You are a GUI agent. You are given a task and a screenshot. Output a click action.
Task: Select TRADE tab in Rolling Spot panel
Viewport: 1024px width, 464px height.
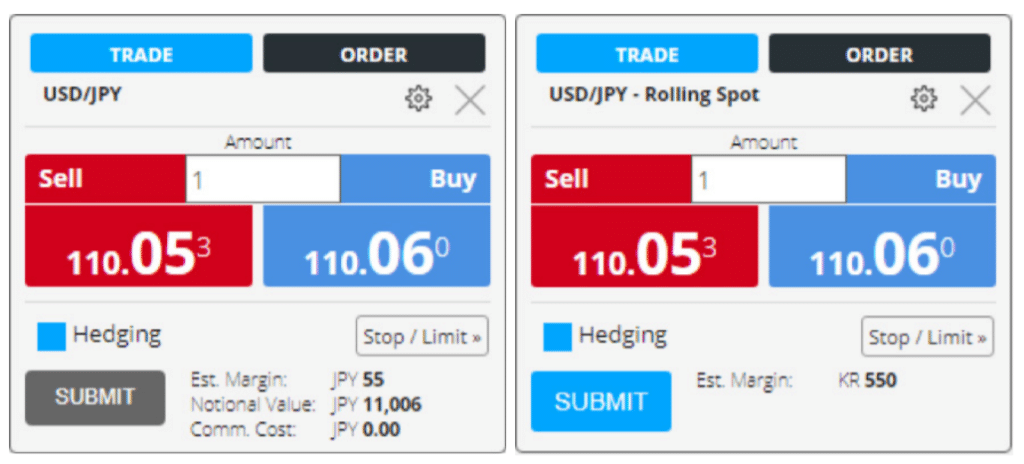647,54
